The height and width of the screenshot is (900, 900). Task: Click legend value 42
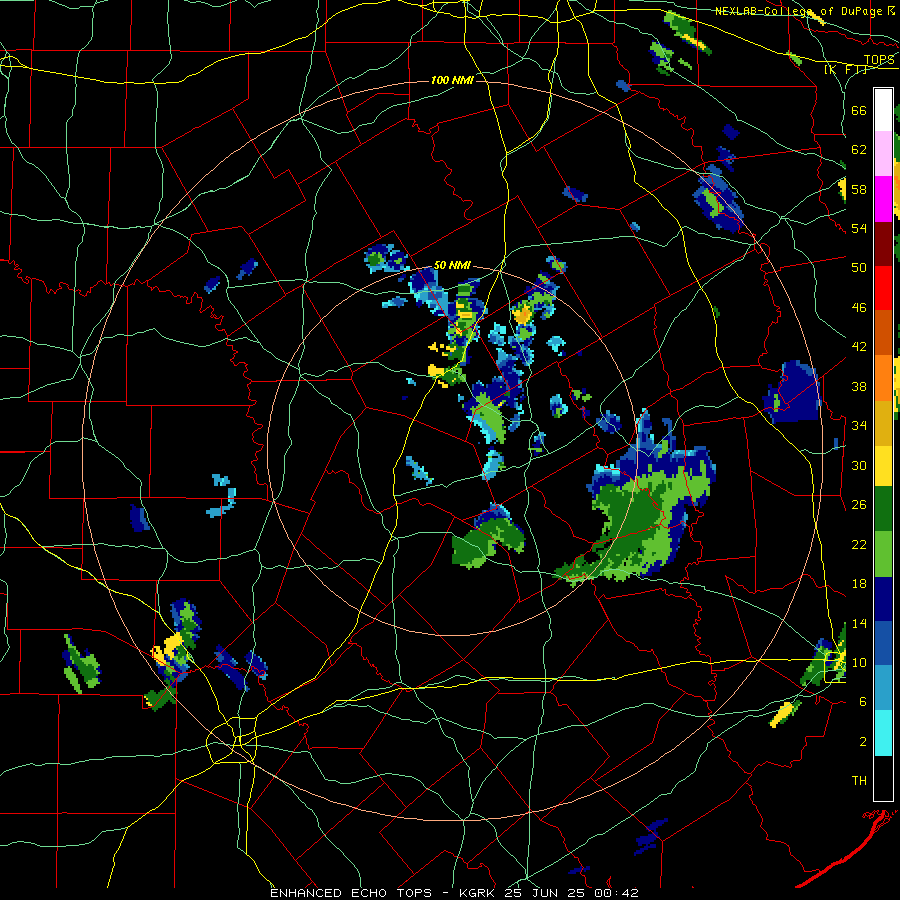coord(859,347)
